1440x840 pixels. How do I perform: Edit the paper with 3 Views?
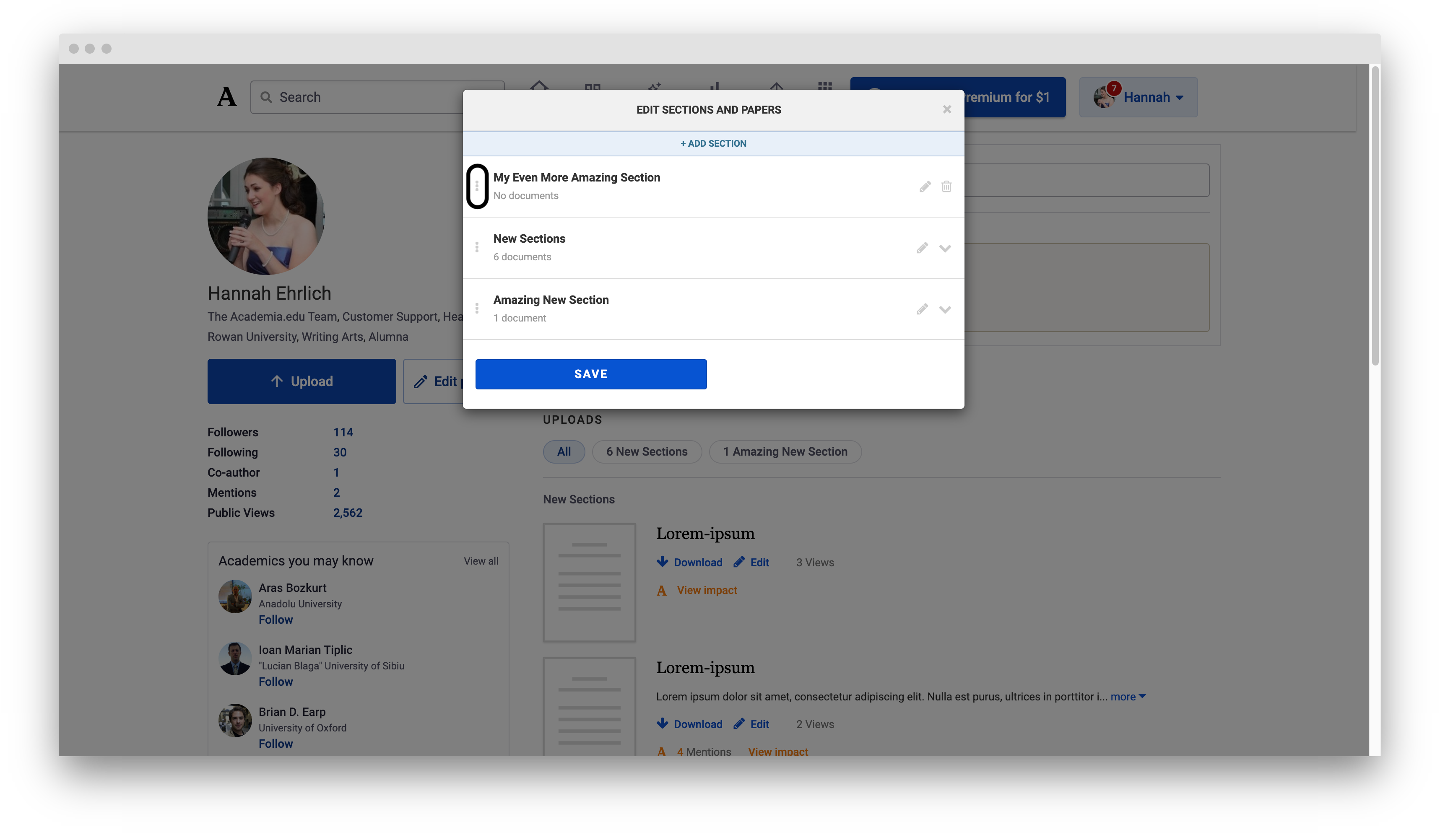[751, 563]
